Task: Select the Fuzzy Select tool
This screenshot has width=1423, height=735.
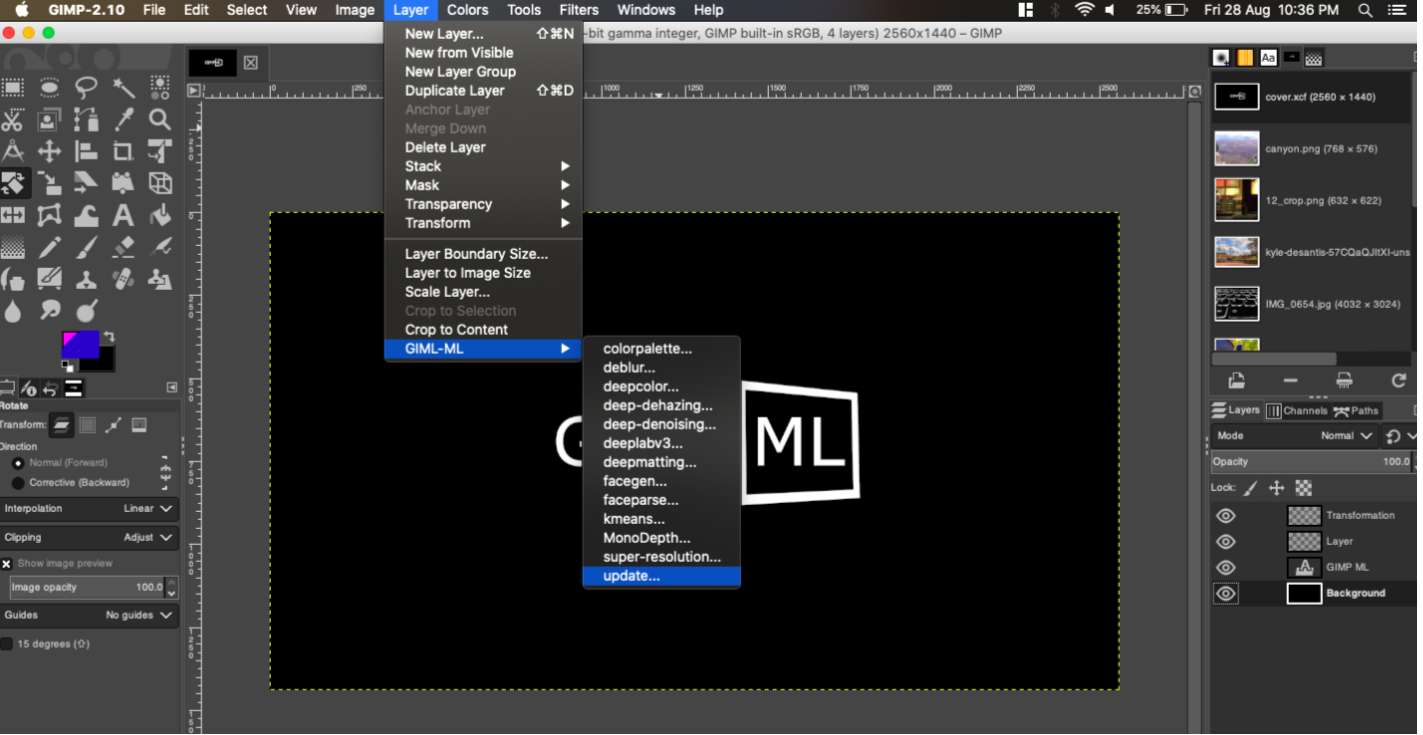Action: tap(123, 88)
